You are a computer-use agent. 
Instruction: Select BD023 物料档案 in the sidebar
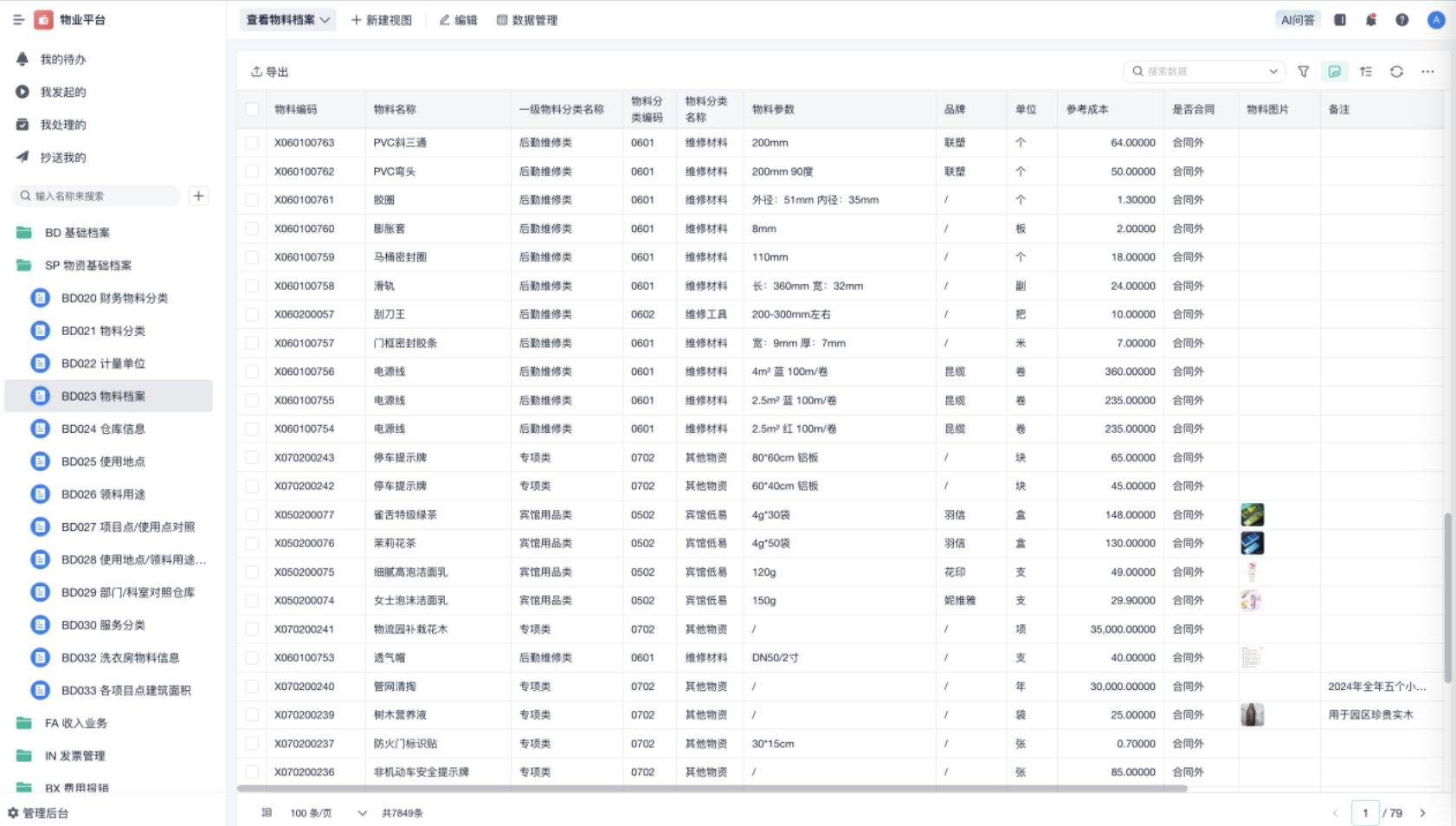(x=108, y=396)
